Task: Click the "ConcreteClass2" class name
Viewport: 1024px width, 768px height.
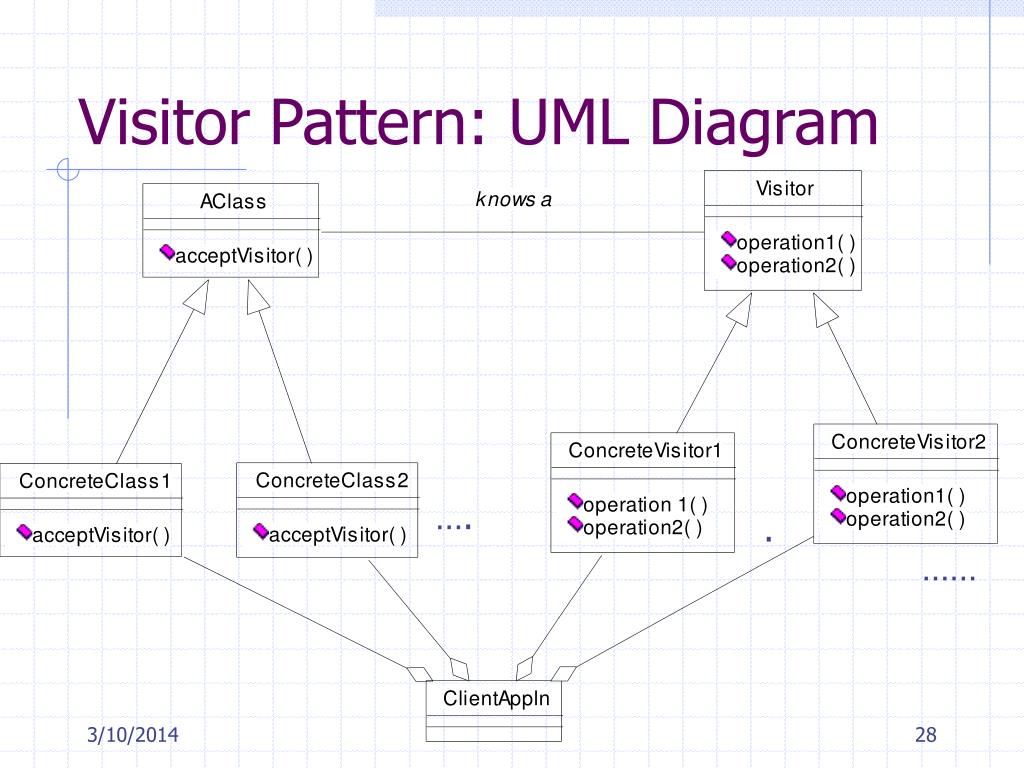Action: click(x=332, y=481)
